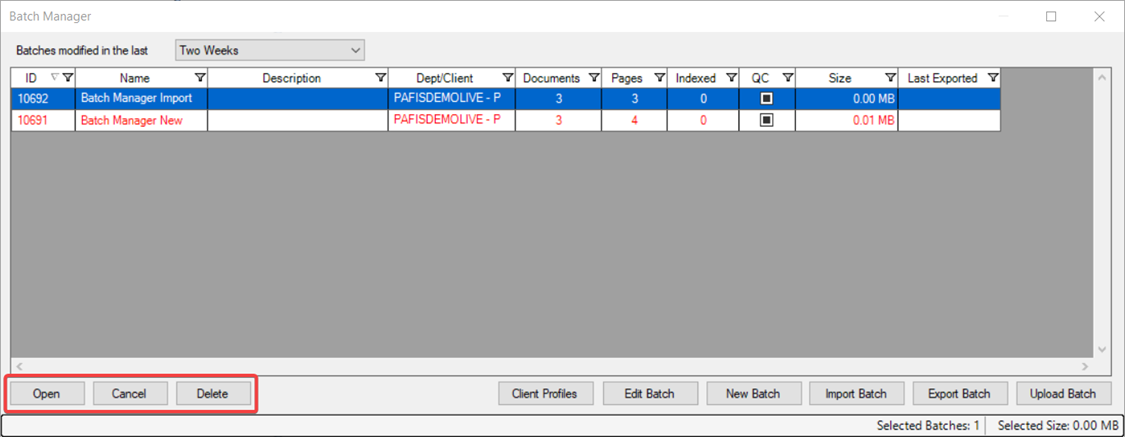Viewport: 1125px width, 437px height.
Task: Click the Import Batch button
Action: pyautogui.click(x=856, y=393)
